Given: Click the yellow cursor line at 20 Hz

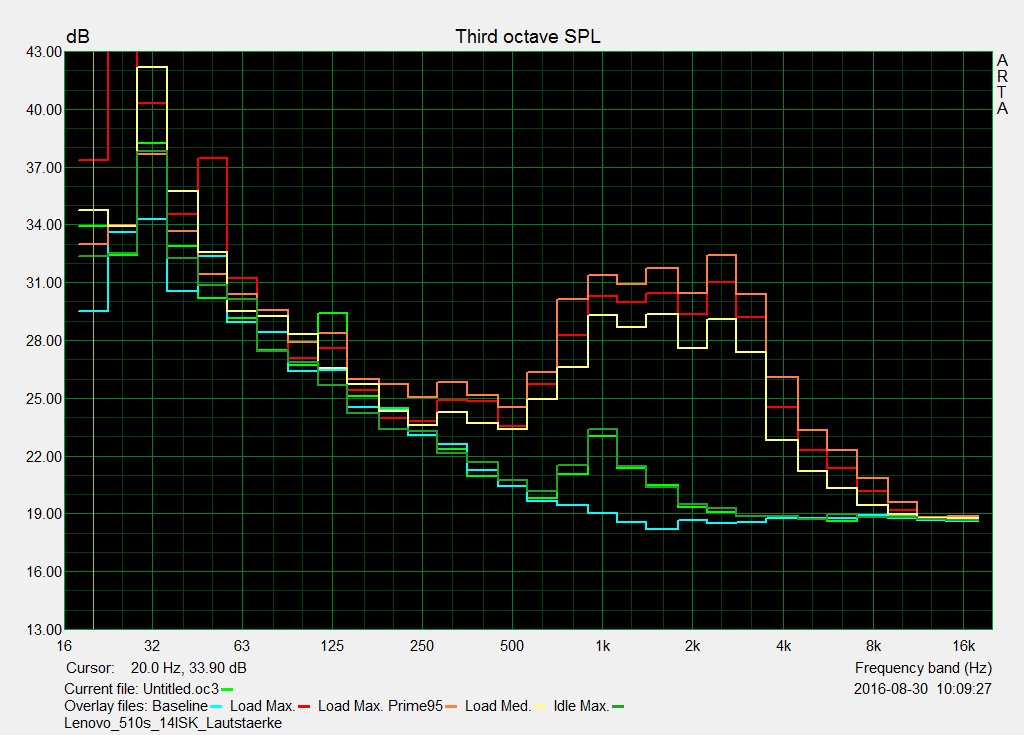Looking at the screenshot, I should point(93,340).
